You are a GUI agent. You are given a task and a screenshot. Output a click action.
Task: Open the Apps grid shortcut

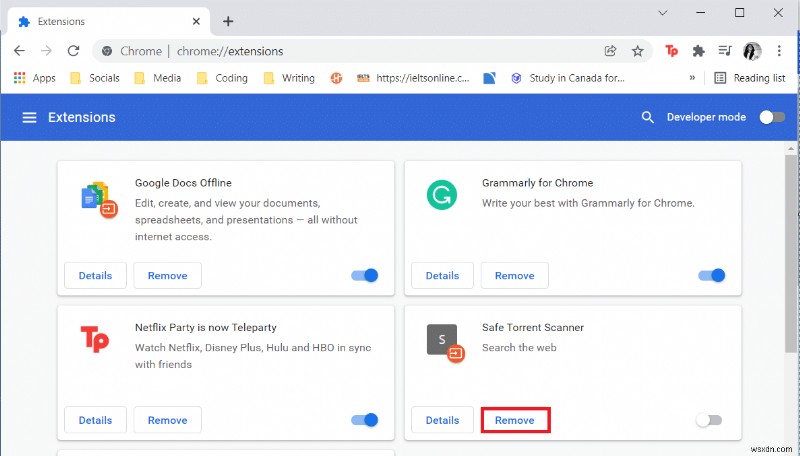34,78
